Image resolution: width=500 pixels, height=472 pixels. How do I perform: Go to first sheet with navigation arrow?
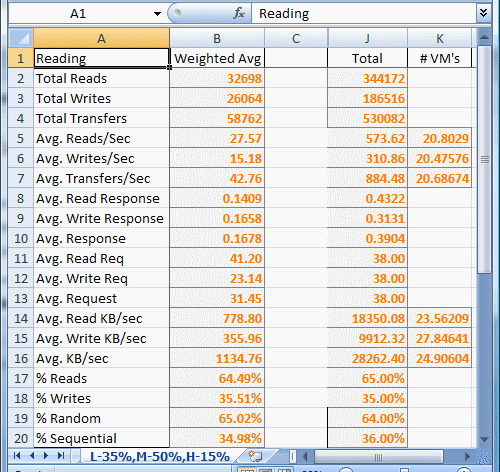[17, 456]
